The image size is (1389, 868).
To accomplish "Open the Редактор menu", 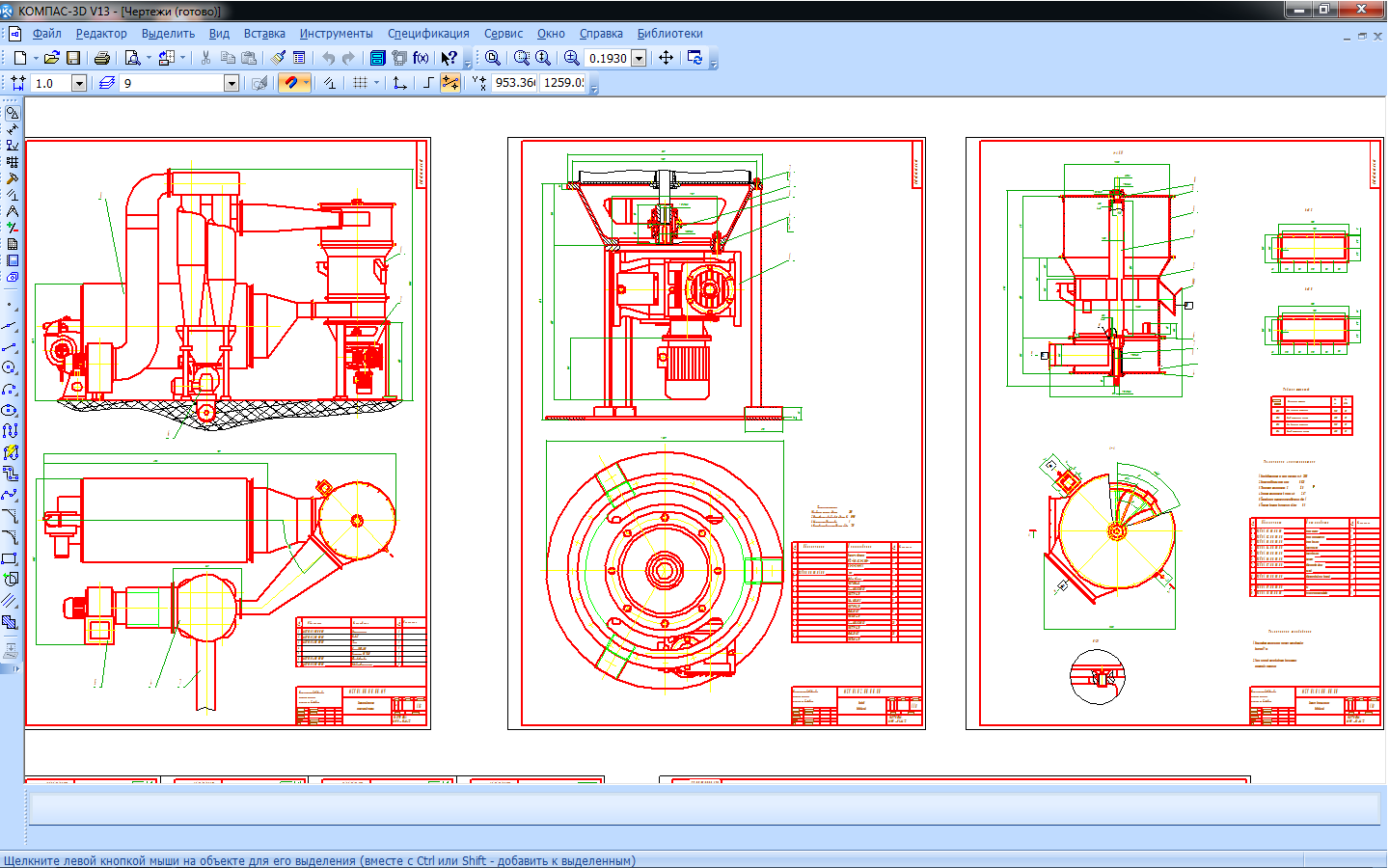I will coord(101,33).
